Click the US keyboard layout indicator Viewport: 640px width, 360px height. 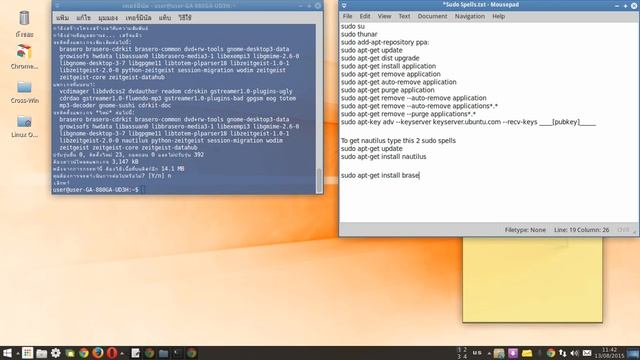click(477, 353)
